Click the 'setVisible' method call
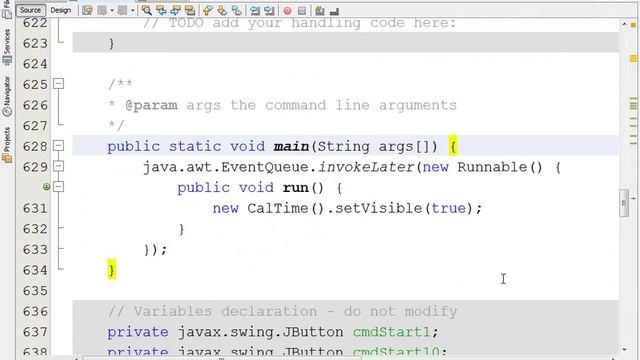Image resolution: width=640 pixels, height=360 pixels. pos(379,208)
